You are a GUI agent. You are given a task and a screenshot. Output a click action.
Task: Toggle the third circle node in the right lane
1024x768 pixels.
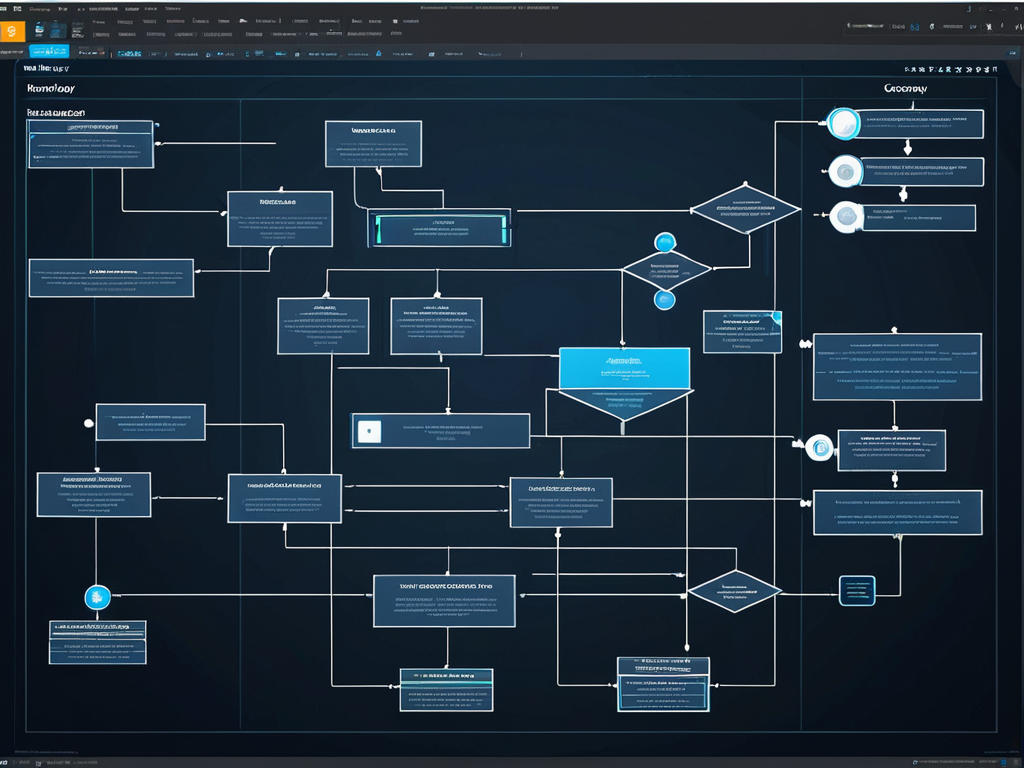[x=846, y=216]
